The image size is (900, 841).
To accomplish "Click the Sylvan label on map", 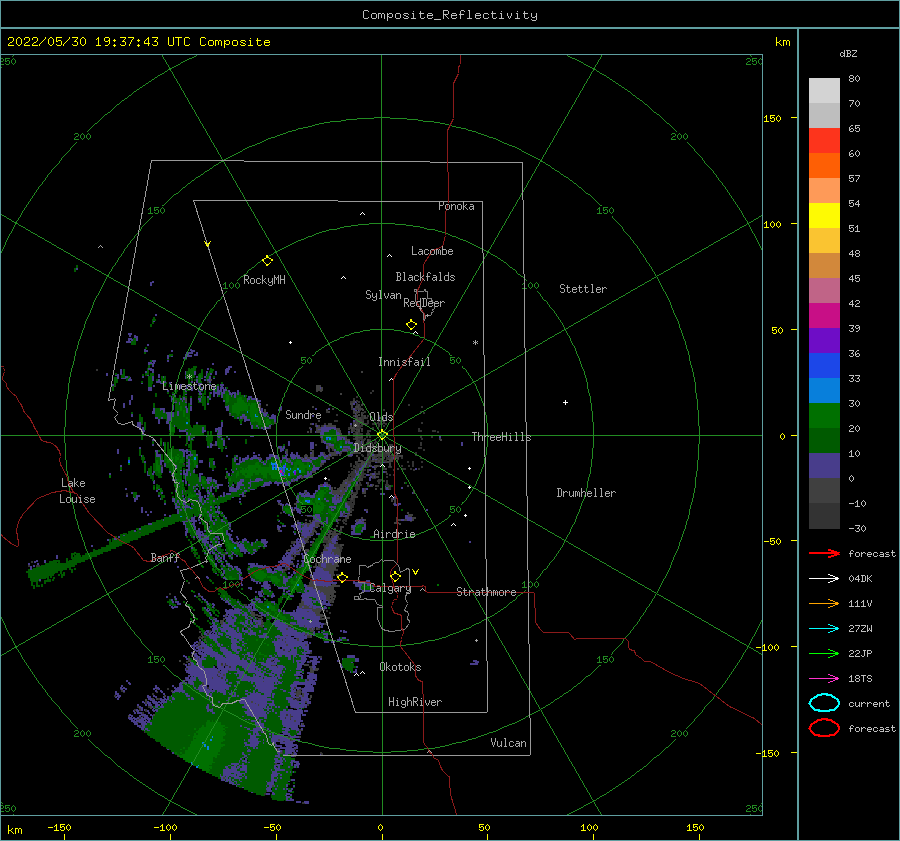I will tap(383, 295).
